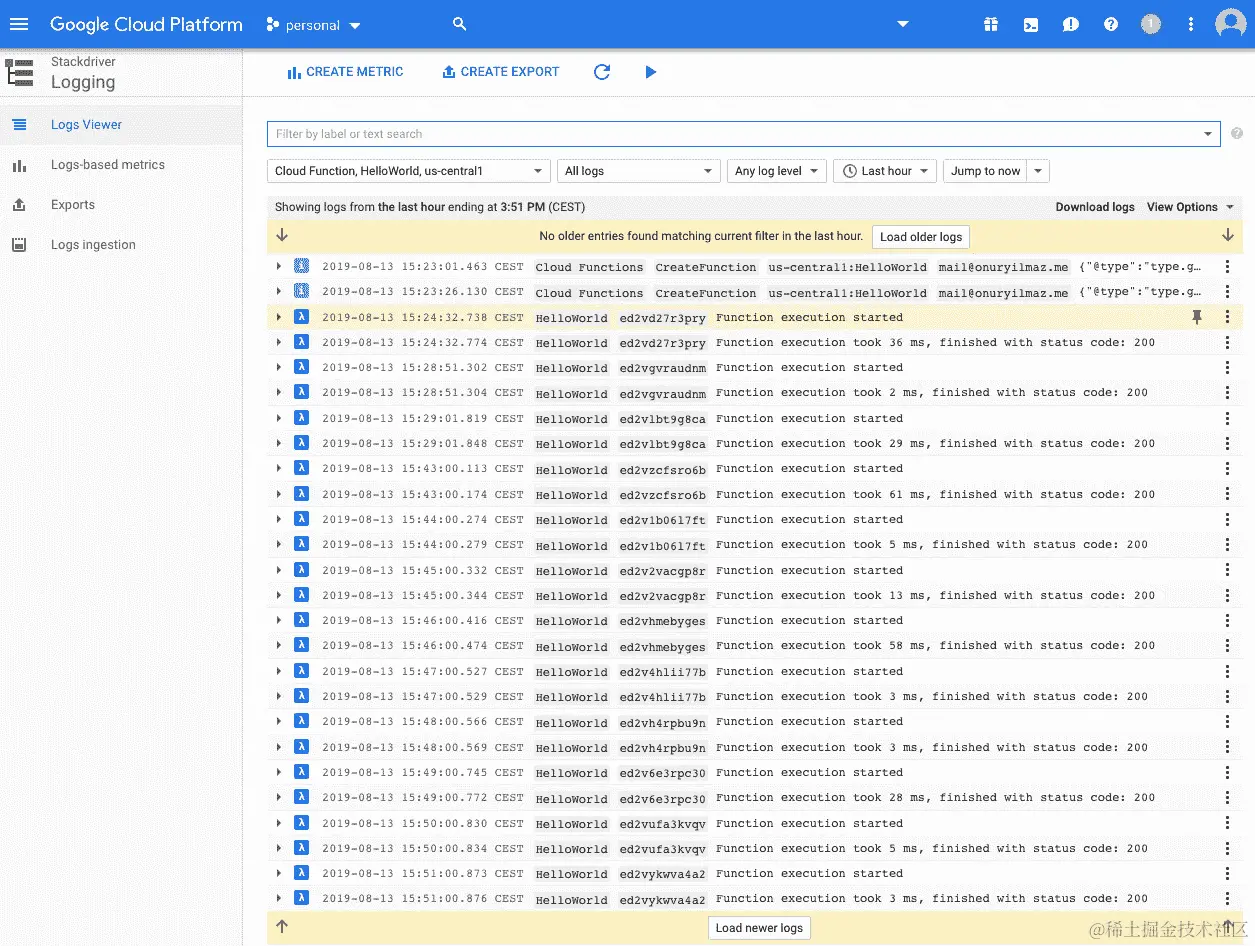Expand the header search dropdown arrow
The height and width of the screenshot is (946, 1255).
[x=903, y=24]
